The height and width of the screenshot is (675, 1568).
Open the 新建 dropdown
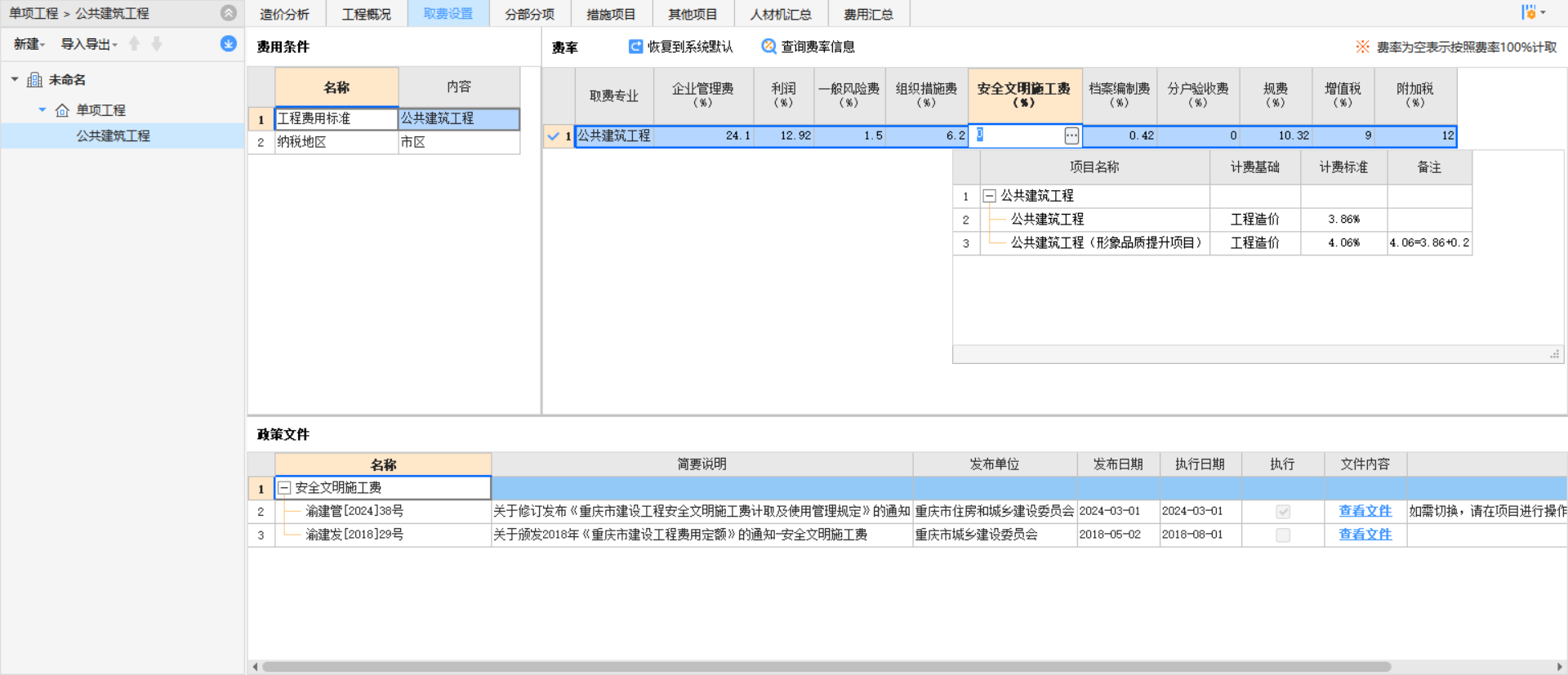(x=29, y=44)
